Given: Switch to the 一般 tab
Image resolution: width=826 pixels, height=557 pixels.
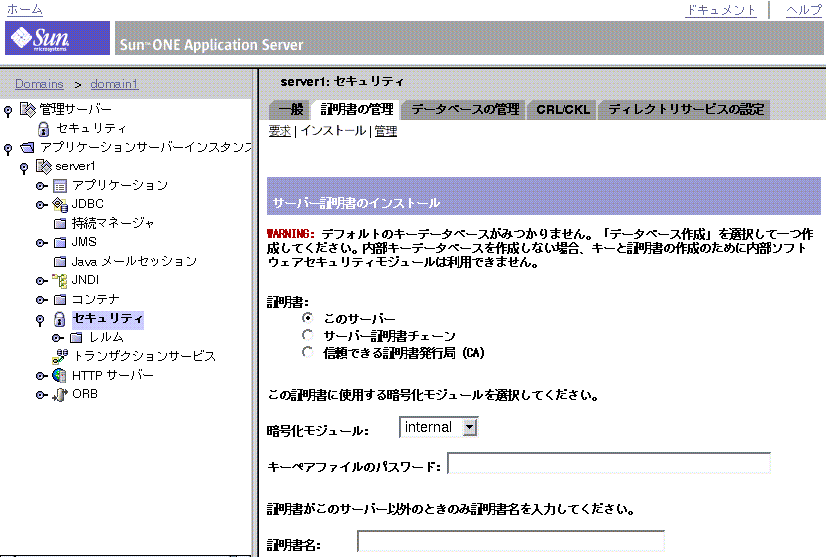Looking at the screenshot, I should pos(291,110).
